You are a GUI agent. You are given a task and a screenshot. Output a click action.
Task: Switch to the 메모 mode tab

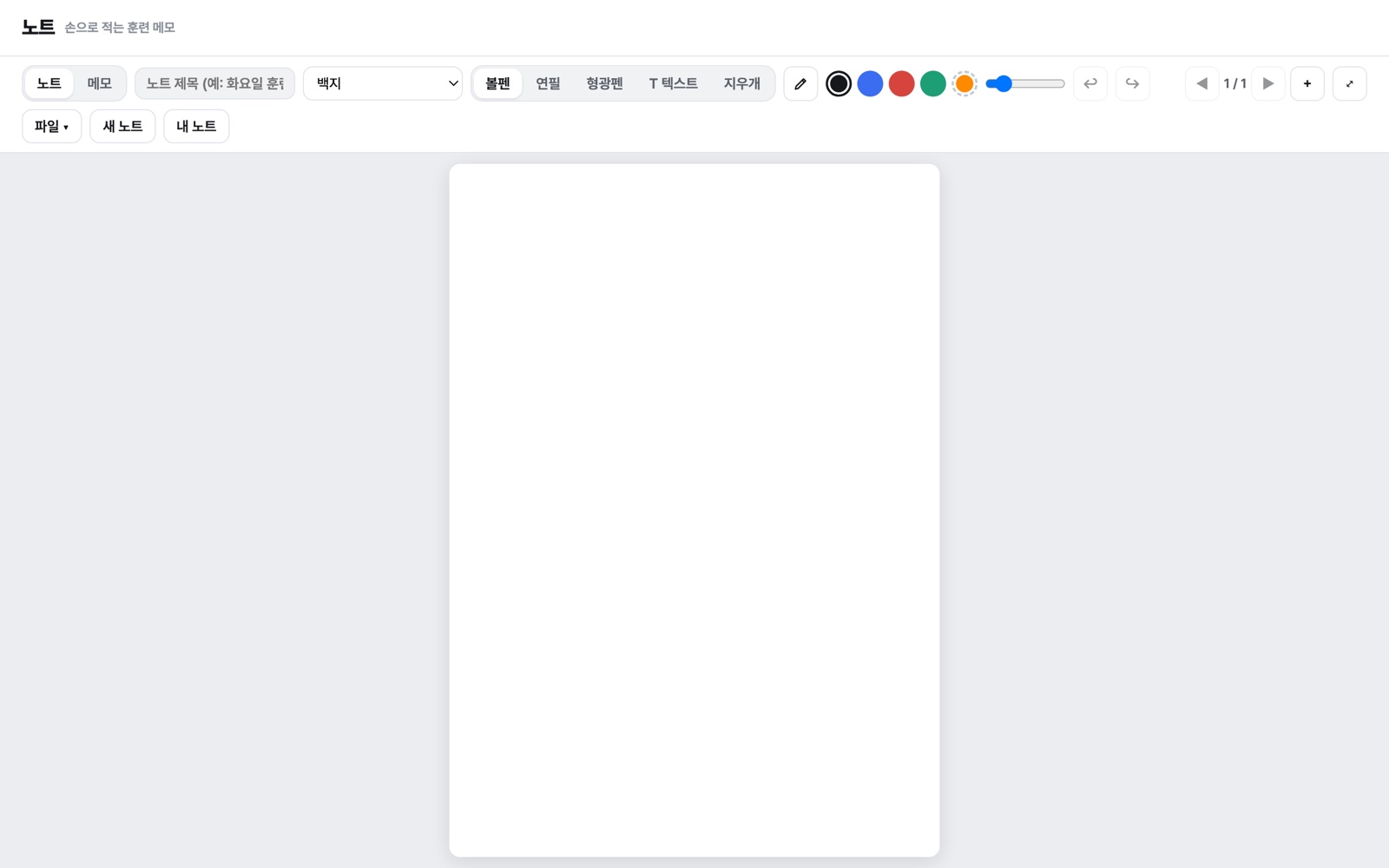click(99, 83)
